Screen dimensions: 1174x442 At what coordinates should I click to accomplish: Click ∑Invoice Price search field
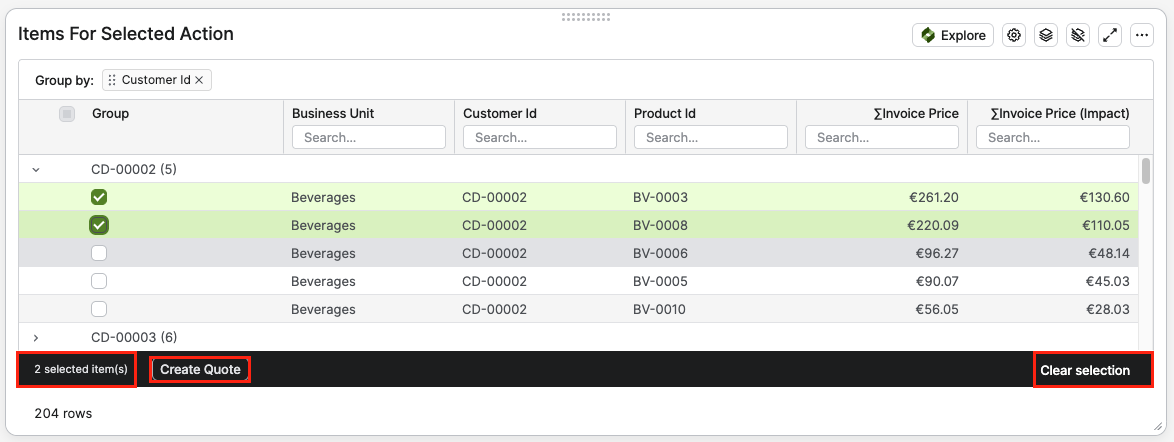coord(882,137)
